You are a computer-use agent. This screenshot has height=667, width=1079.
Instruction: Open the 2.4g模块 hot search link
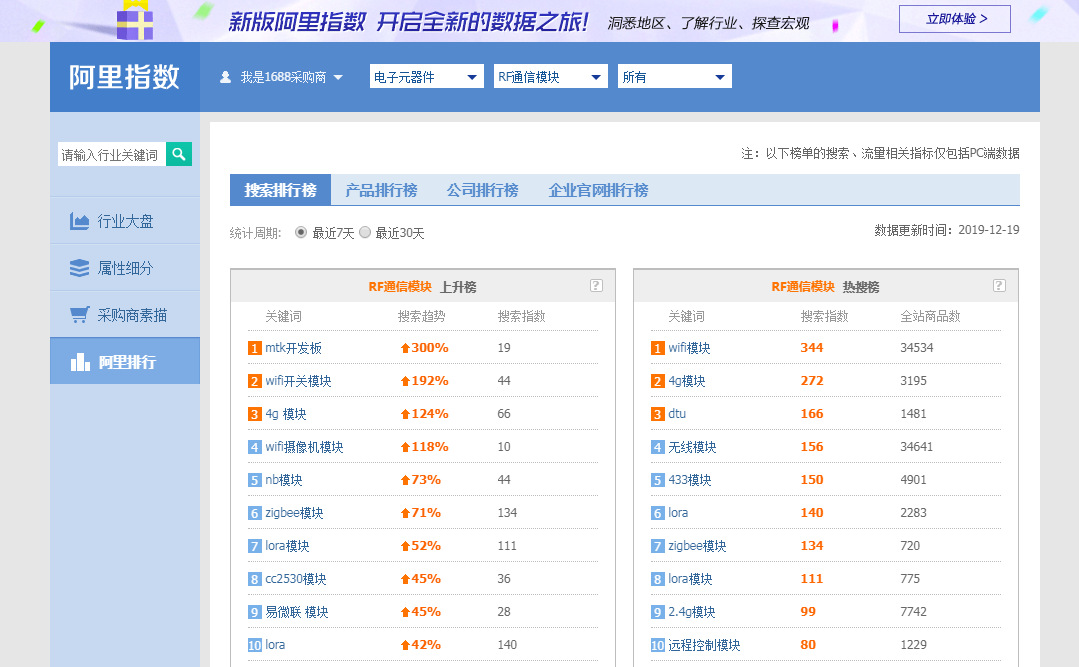click(x=692, y=612)
